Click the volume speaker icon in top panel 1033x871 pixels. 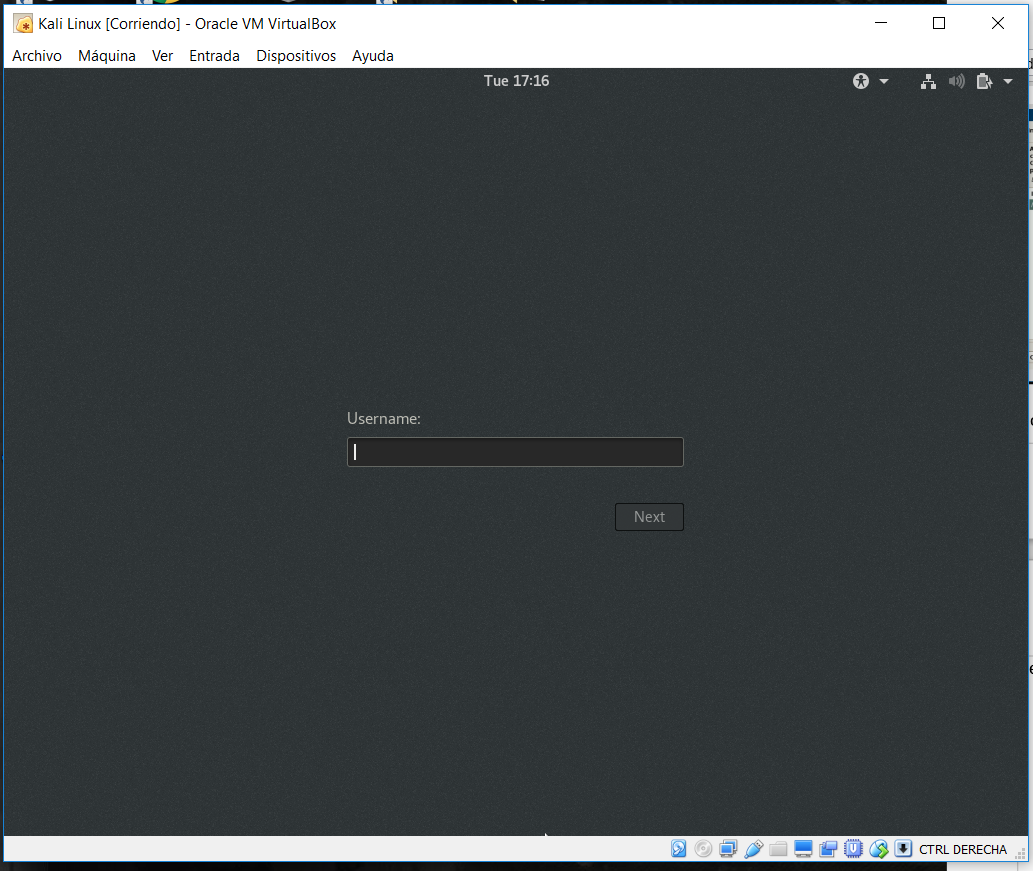click(956, 81)
